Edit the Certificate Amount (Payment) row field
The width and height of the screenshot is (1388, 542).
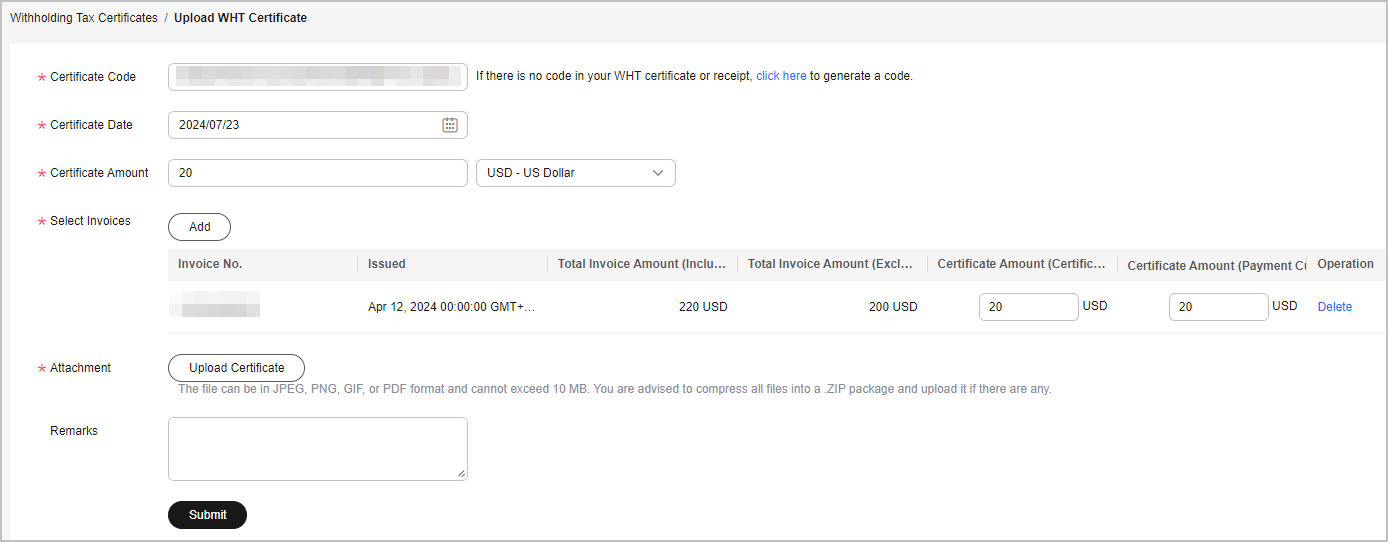coord(1218,307)
